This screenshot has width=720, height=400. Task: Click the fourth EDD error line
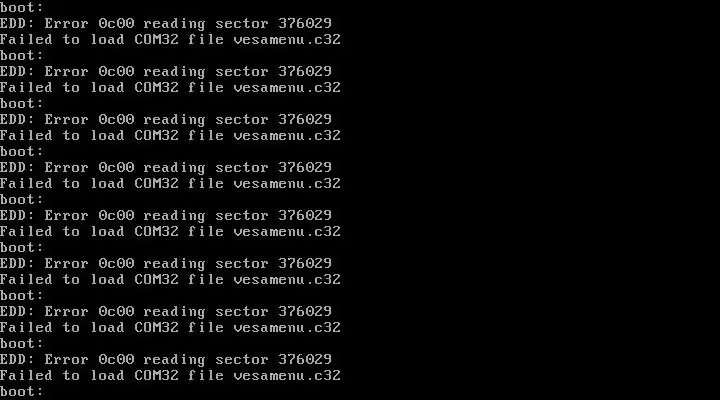[166, 168]
